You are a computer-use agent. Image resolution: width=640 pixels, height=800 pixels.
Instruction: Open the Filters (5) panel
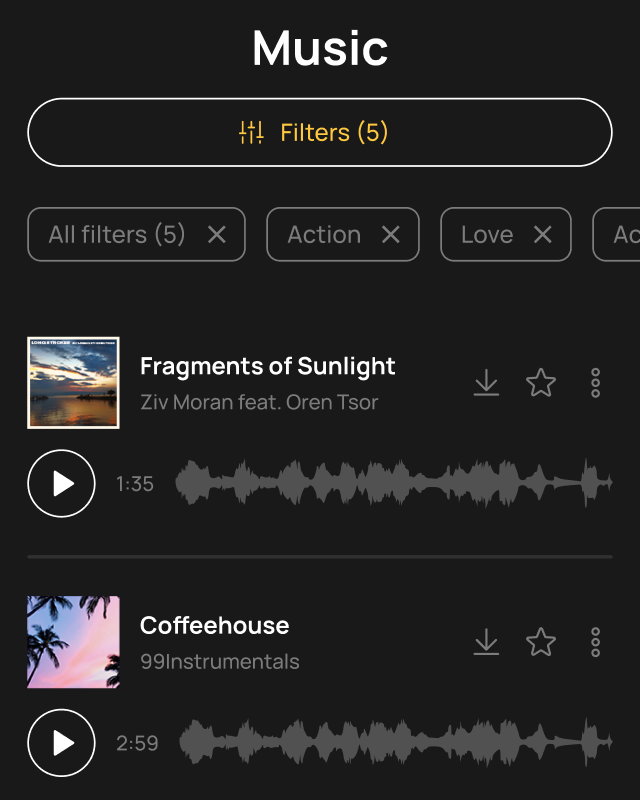click(319, 132)
